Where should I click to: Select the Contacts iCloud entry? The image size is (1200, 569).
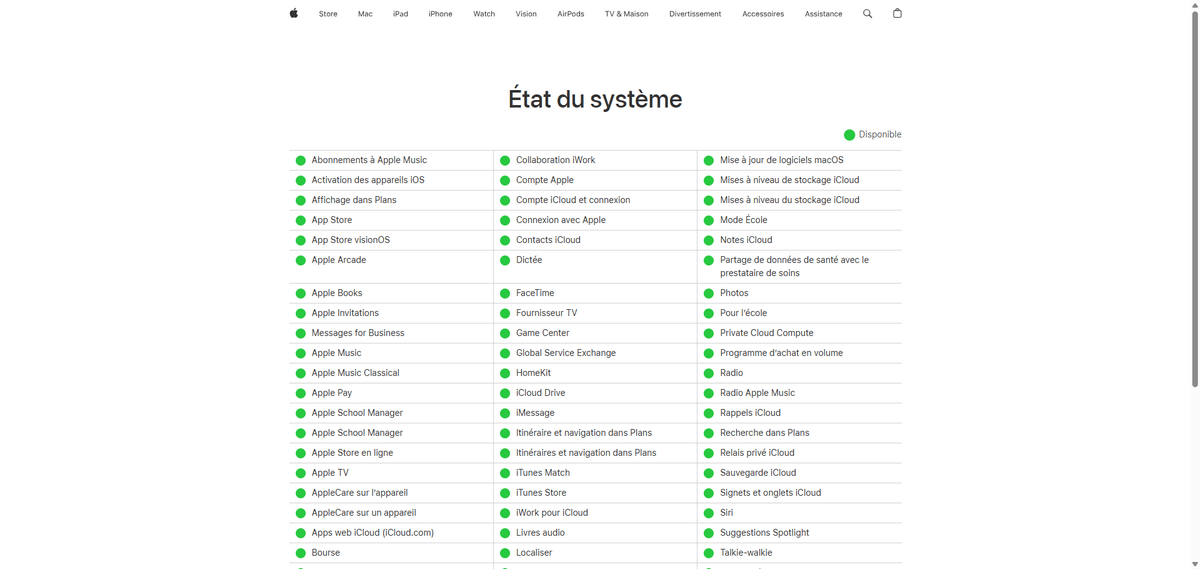point(548,240)
